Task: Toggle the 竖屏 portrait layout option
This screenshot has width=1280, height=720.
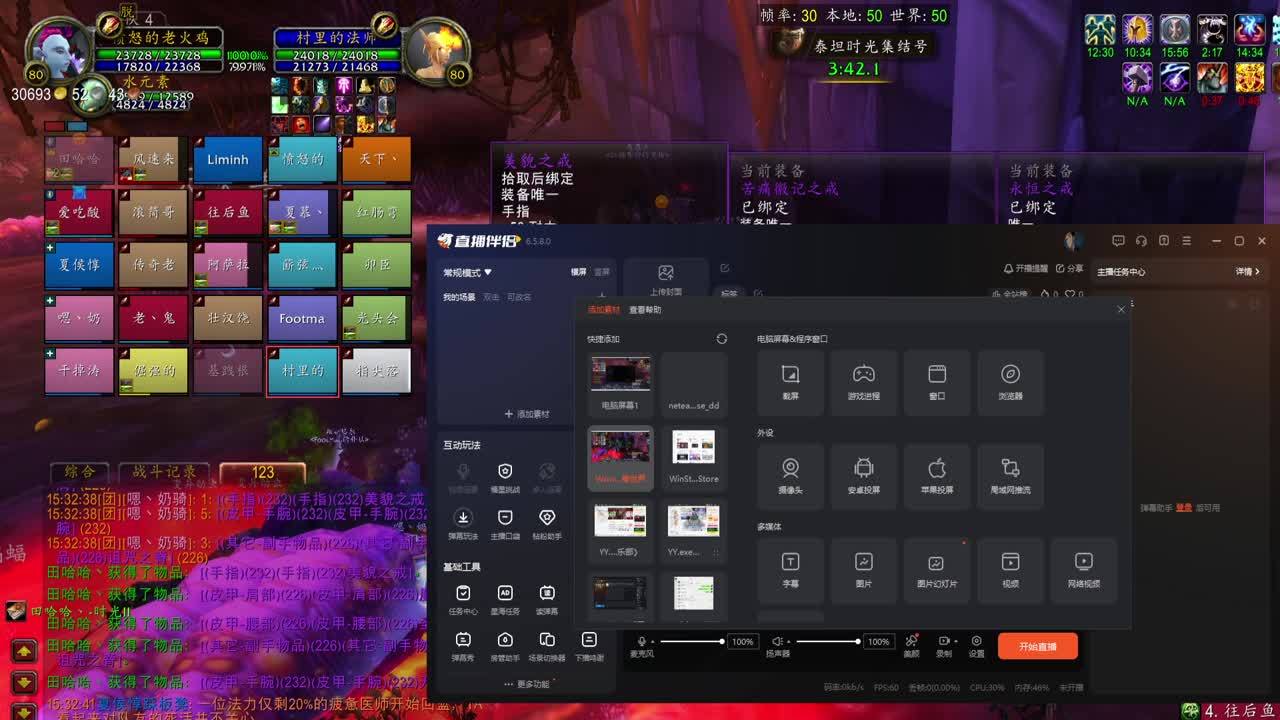Action: click(x=602, y=272)
